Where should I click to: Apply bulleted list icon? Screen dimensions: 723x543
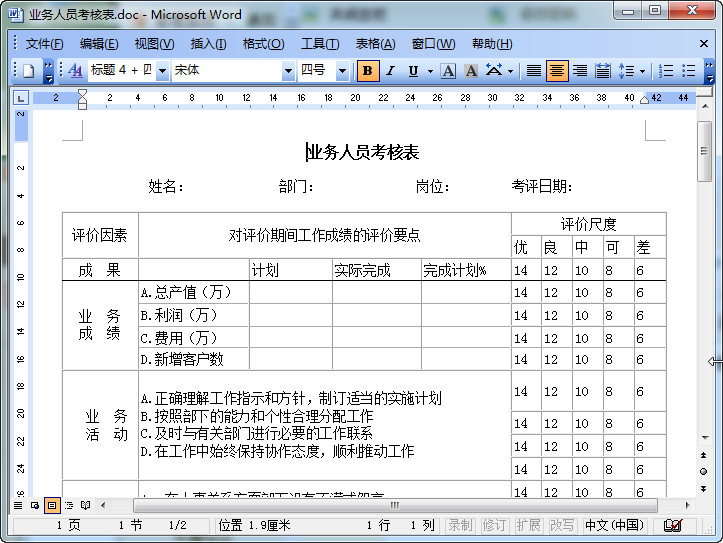(688, 71)
